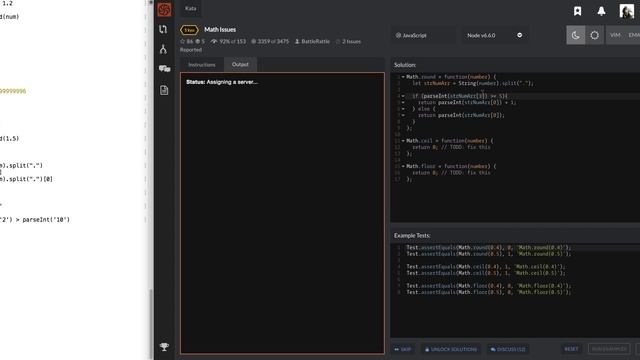The image size is (640, 360).
Task: Collapse the Math.ceil function fold arrow
Action: [x=403, y=141]
